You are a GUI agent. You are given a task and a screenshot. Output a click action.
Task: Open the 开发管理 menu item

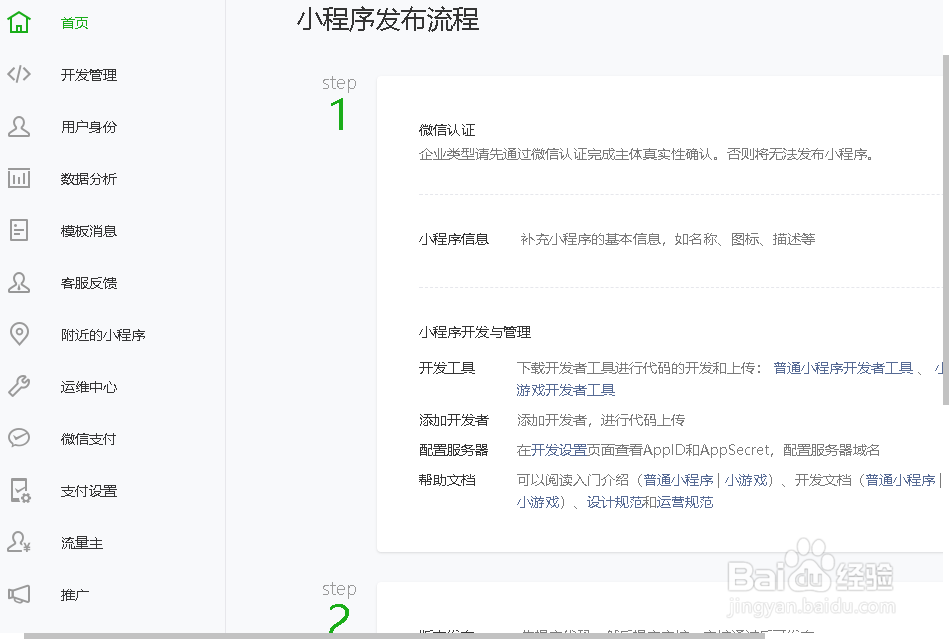coord(89,75)
